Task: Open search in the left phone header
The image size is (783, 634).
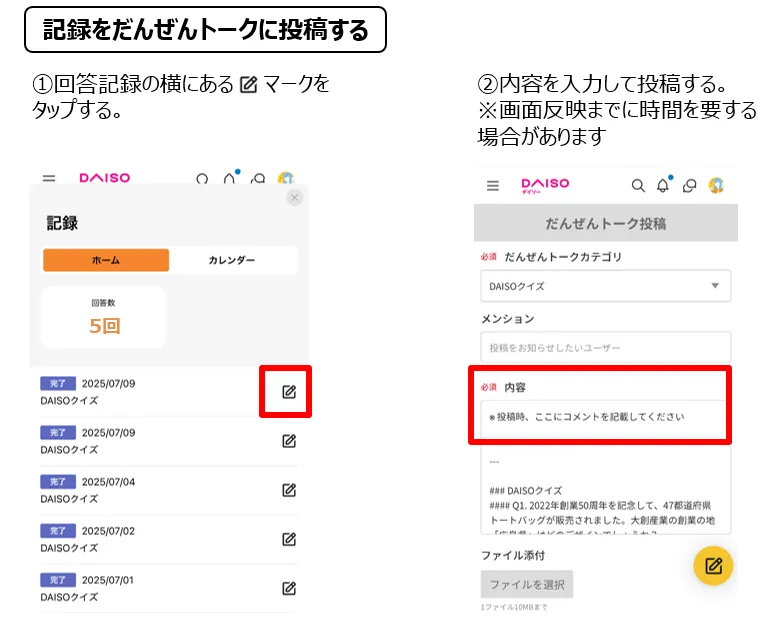Action: pos(202,179)
